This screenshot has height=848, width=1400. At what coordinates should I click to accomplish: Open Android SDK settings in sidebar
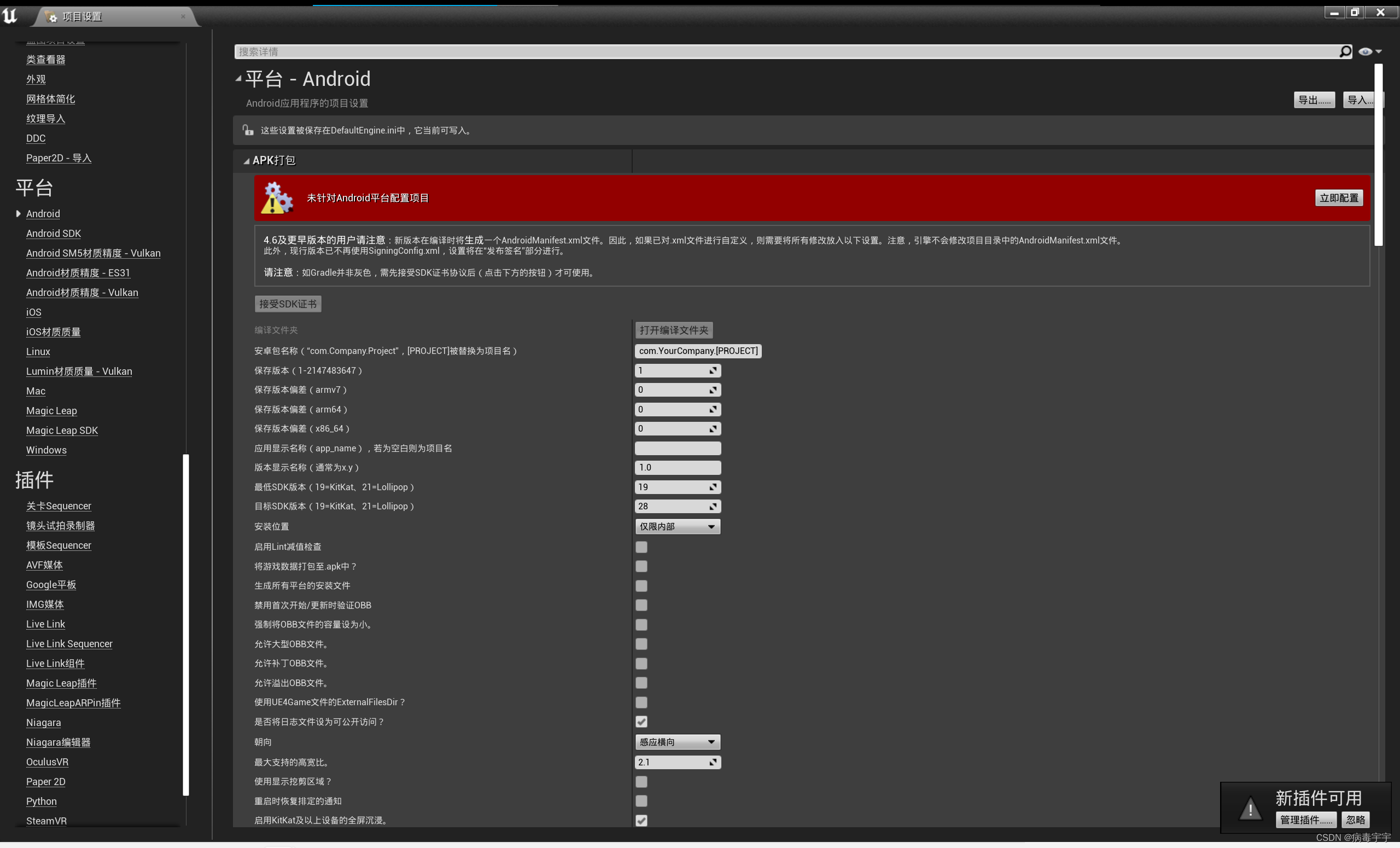(x=54, y=234)
